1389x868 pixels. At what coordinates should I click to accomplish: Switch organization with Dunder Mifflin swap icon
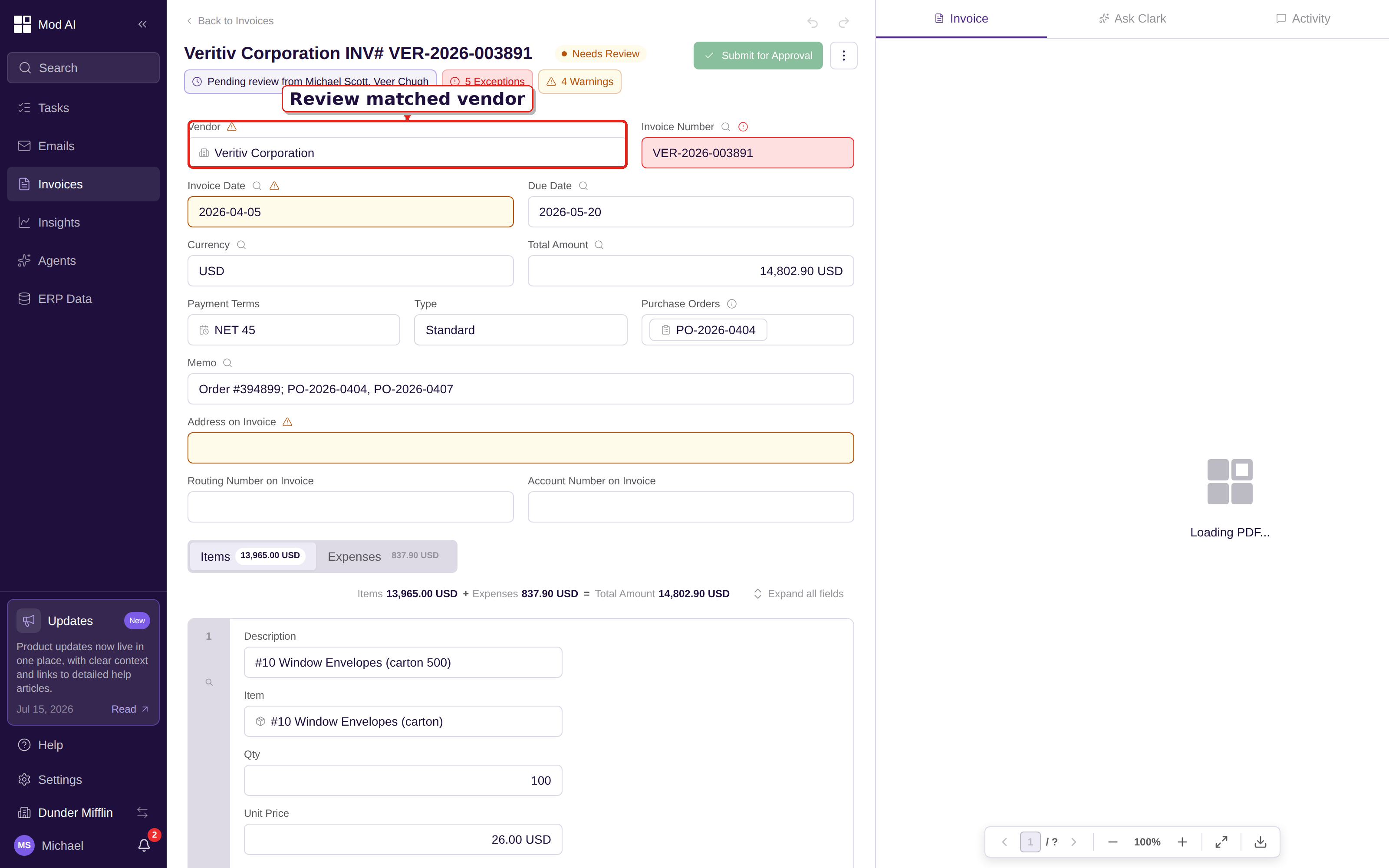point(142,812)
